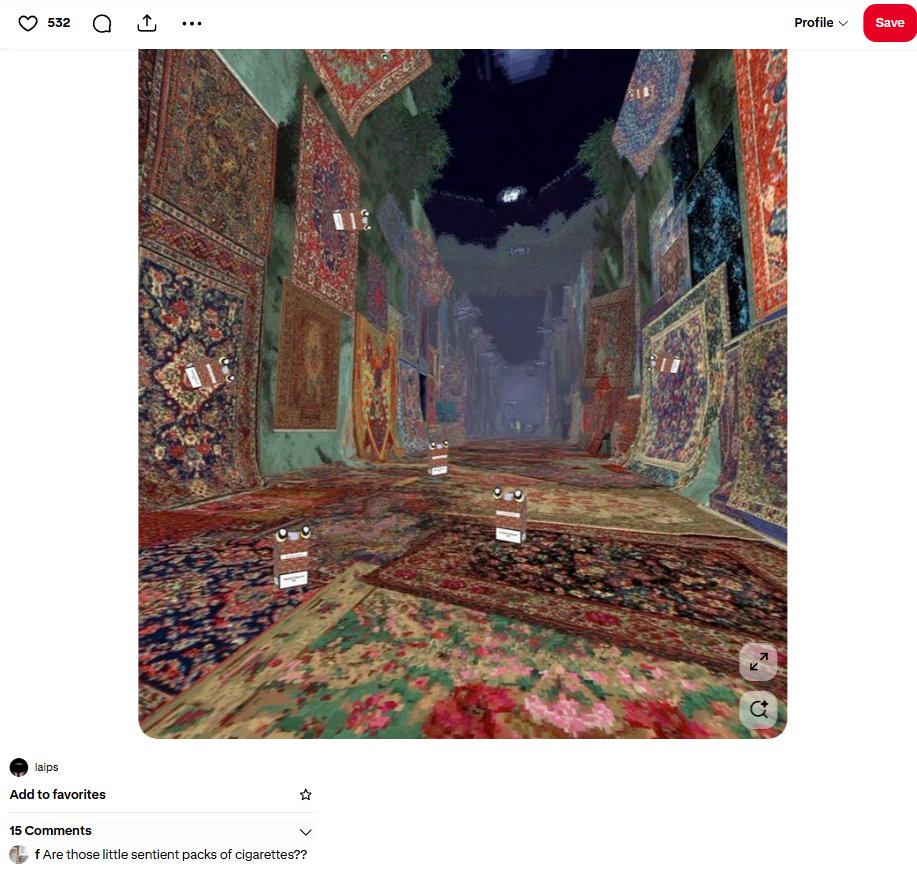Like the pin with the heart icon
This screenshot has width=917, height=883.
tap(27, 23)
